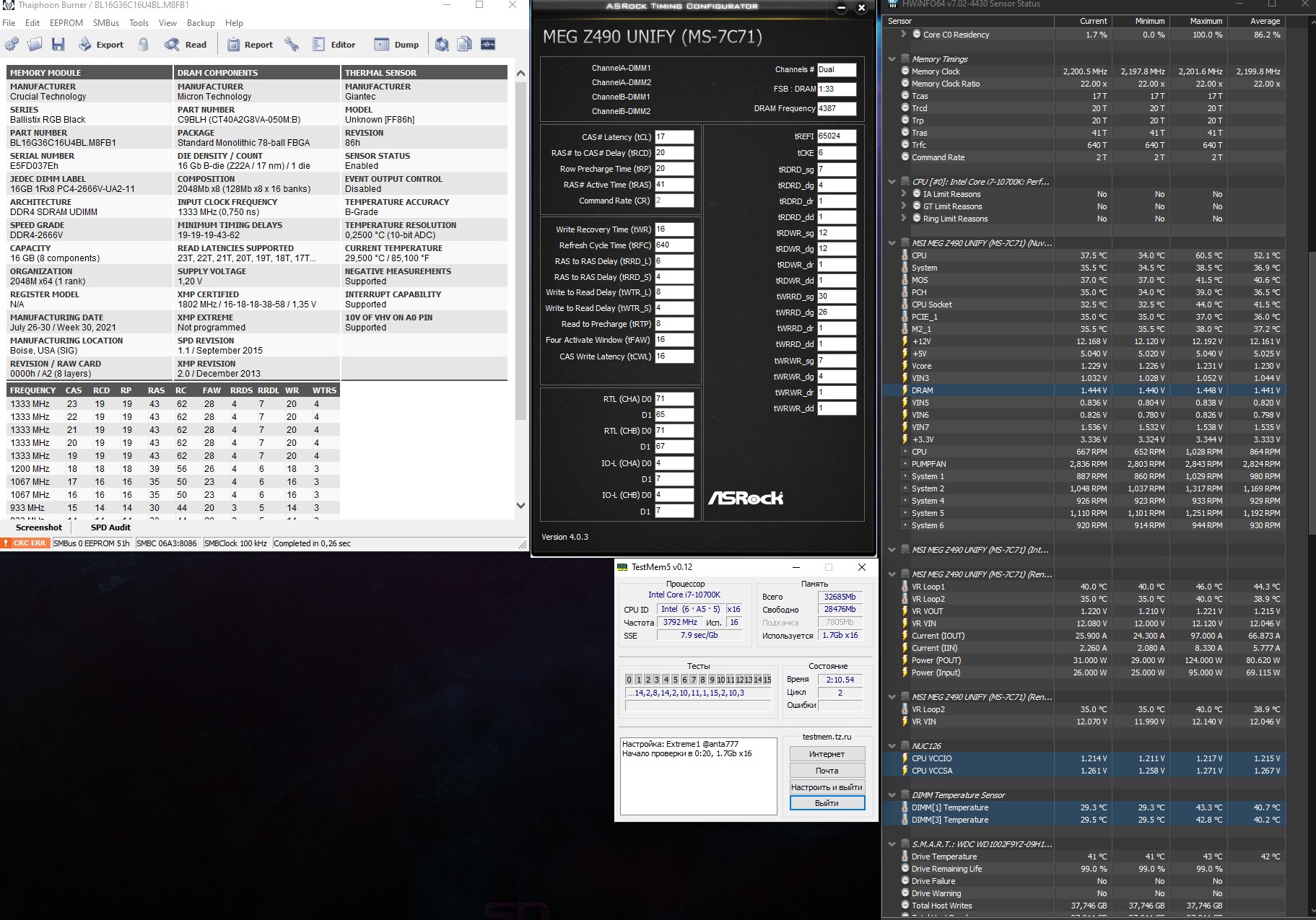This screenshot has height=920, width=1316.
Task: Collapse the Memory Timings sensor group
Action: [892, 59]
